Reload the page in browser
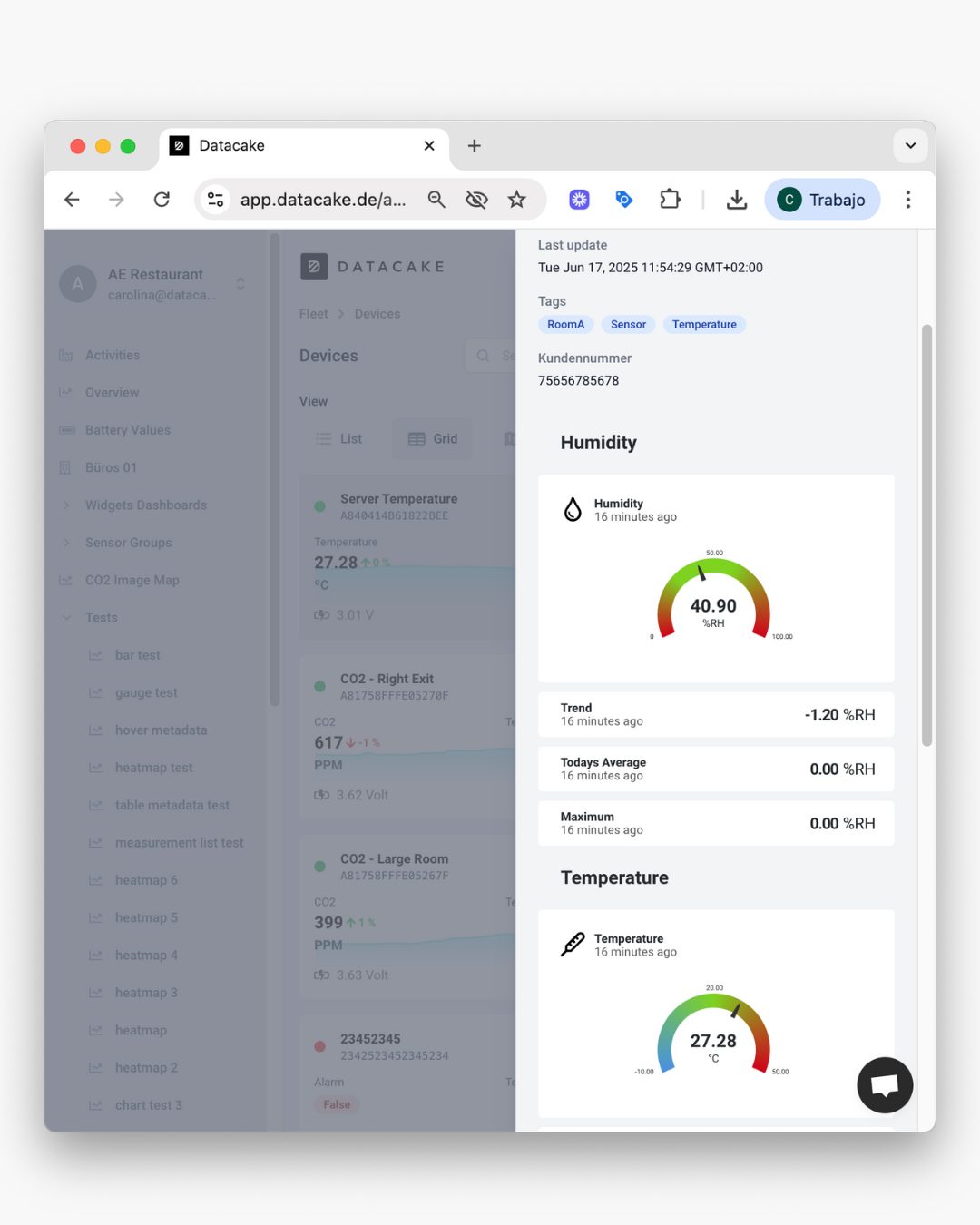Image resolution: width=980 pixels, height=1225 pixels. (162, 200)
